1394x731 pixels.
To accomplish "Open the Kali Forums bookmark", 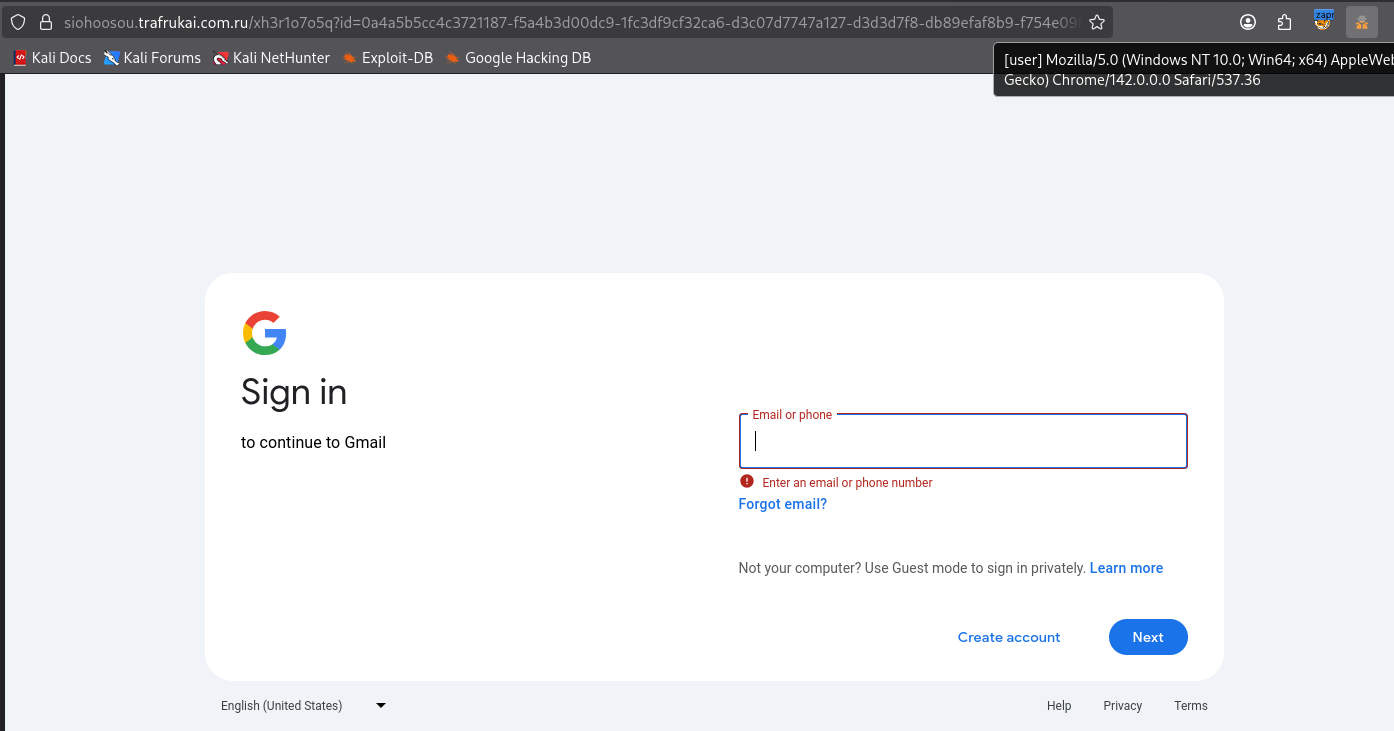I will (x=152, y=58).
